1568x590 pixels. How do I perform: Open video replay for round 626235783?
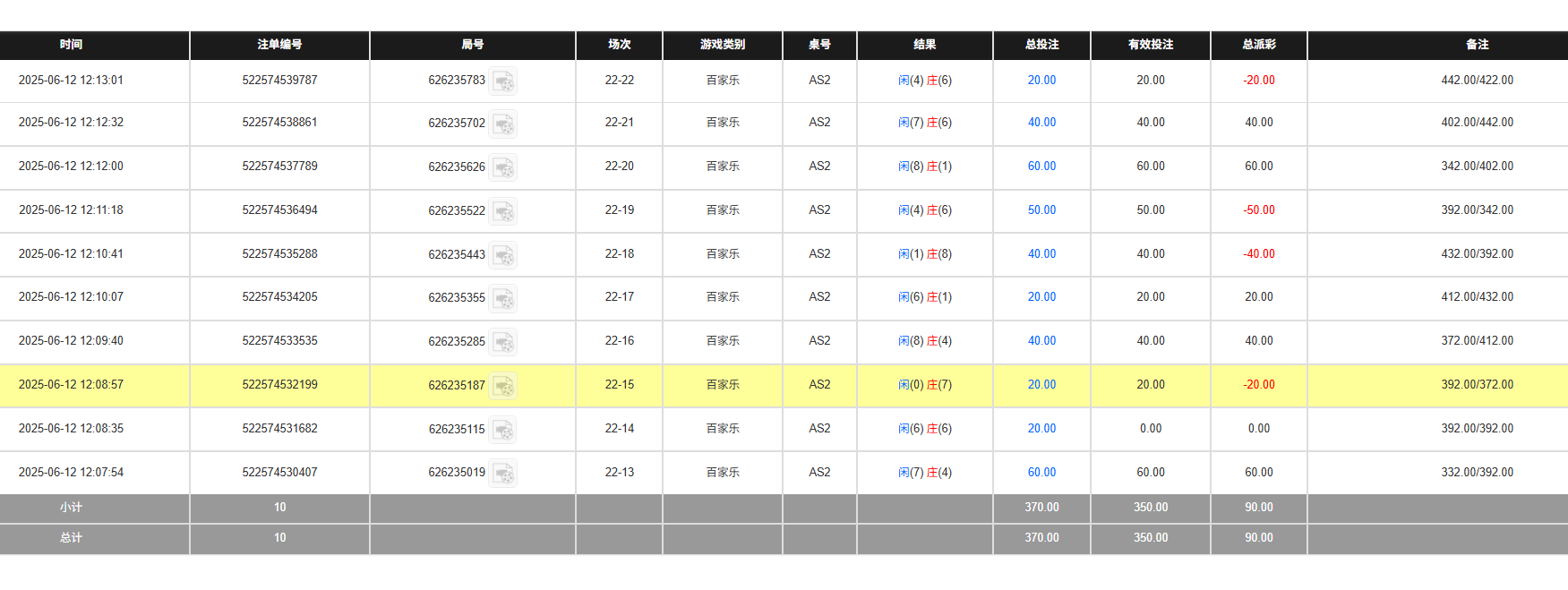coord(503,81)
